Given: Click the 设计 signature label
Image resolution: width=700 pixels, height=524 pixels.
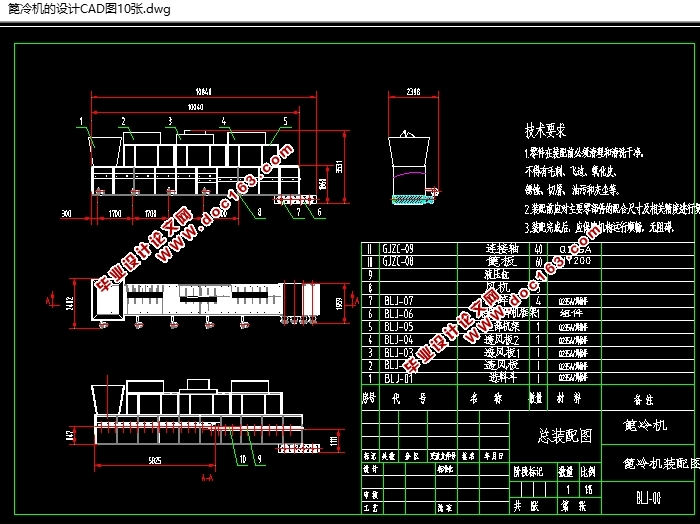Looking at the screenshot, I should pyautogui.click(x=371, y=469).
